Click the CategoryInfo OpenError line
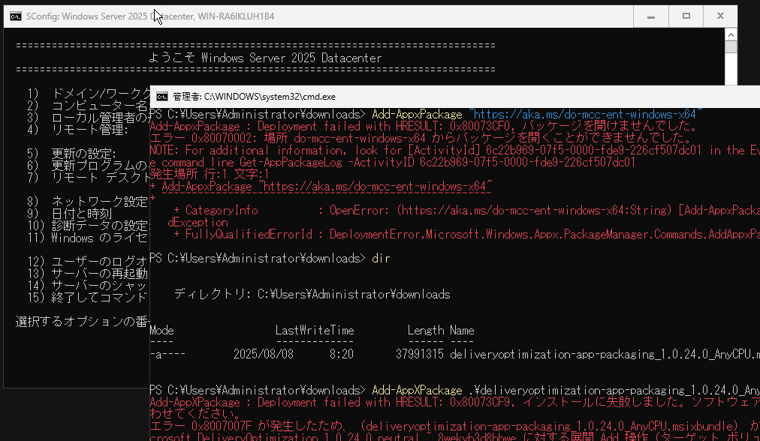 (x=467, y=211)
